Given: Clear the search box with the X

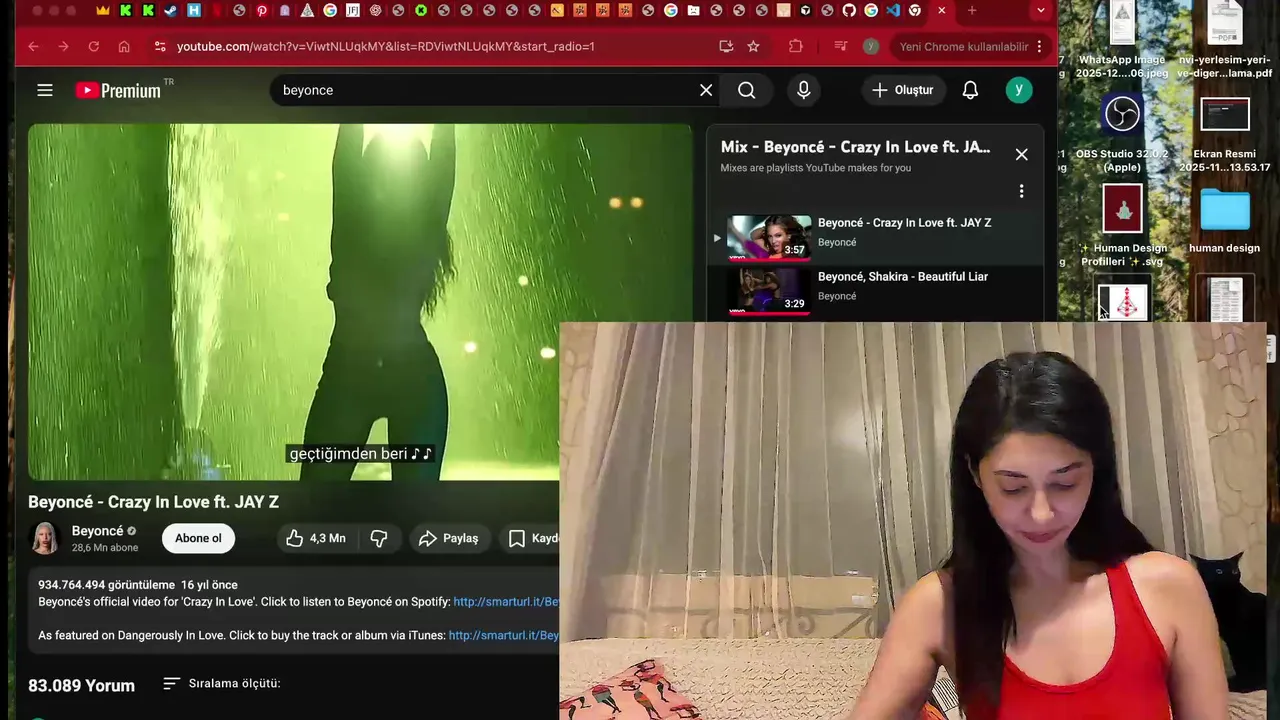Looking at the screenshot, I should pyautogui.click(x=706, y=90).
